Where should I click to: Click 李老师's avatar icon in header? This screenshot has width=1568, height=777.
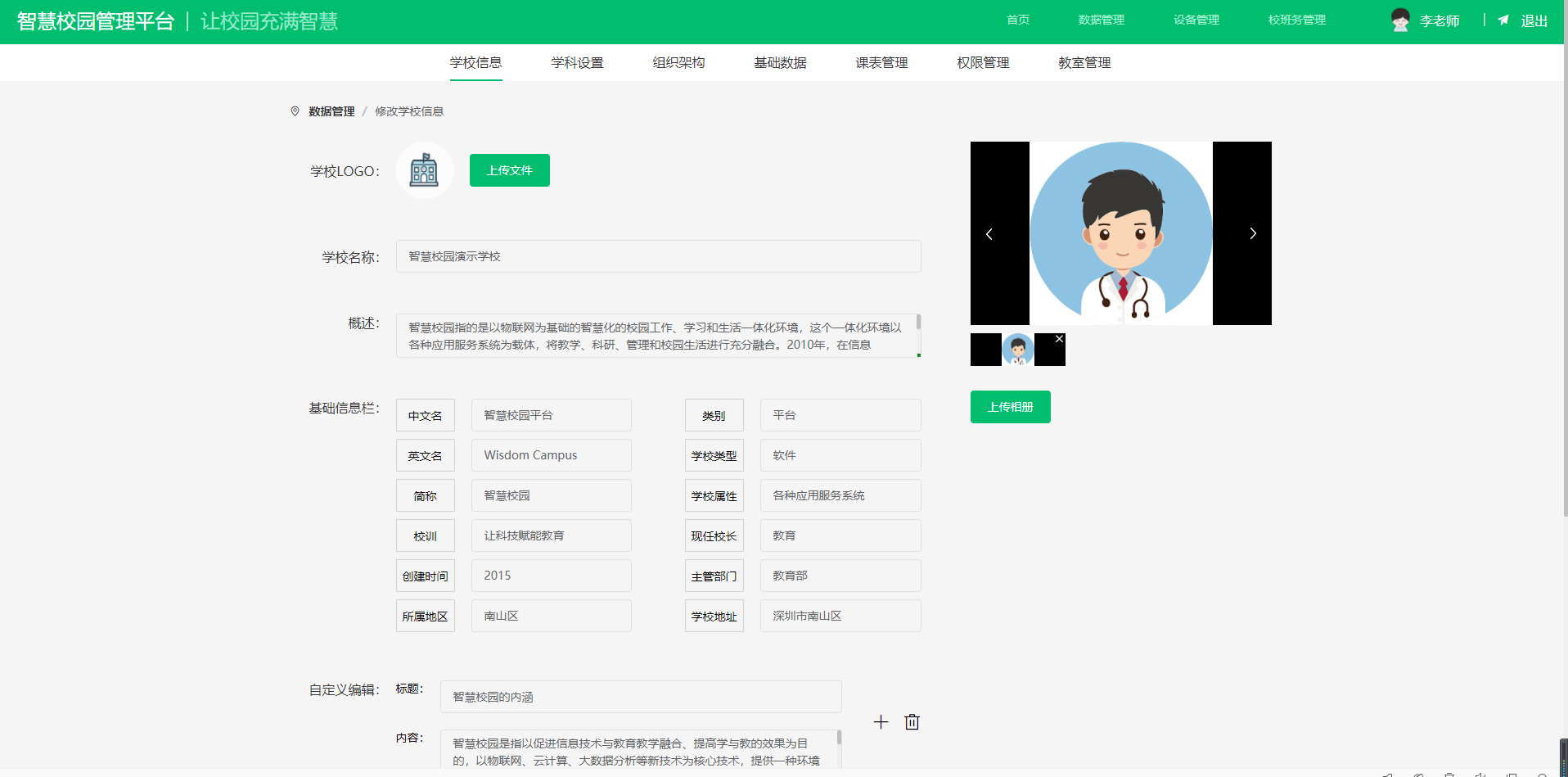tap(1400, 20)
